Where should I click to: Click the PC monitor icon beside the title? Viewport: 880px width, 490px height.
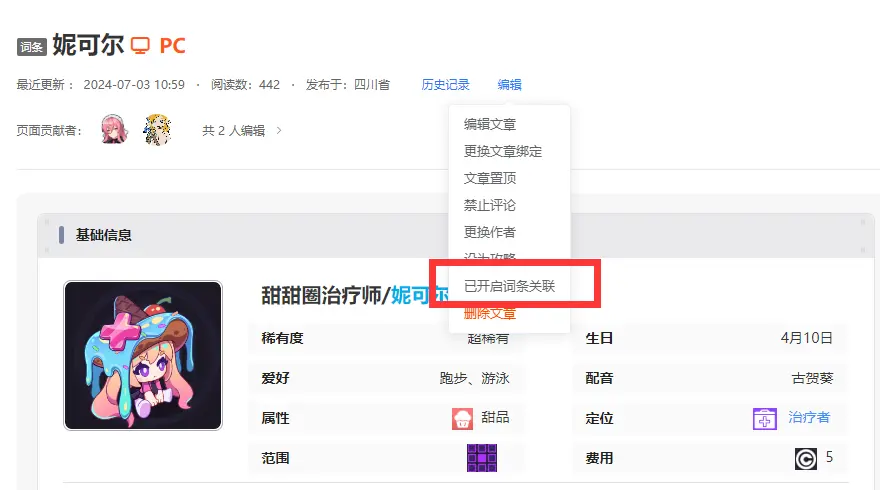pyautogui.click(x=141, y=45)
